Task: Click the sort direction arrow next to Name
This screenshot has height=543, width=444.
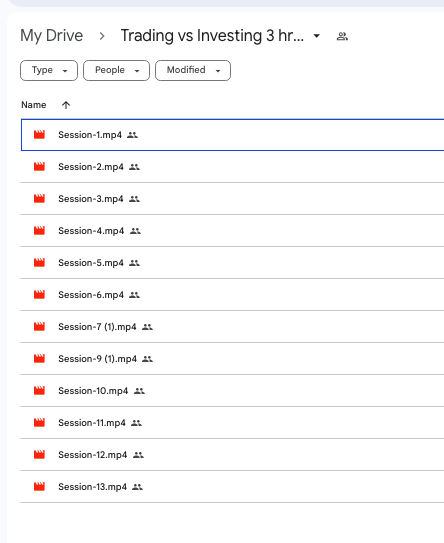Action: (66, 105)
